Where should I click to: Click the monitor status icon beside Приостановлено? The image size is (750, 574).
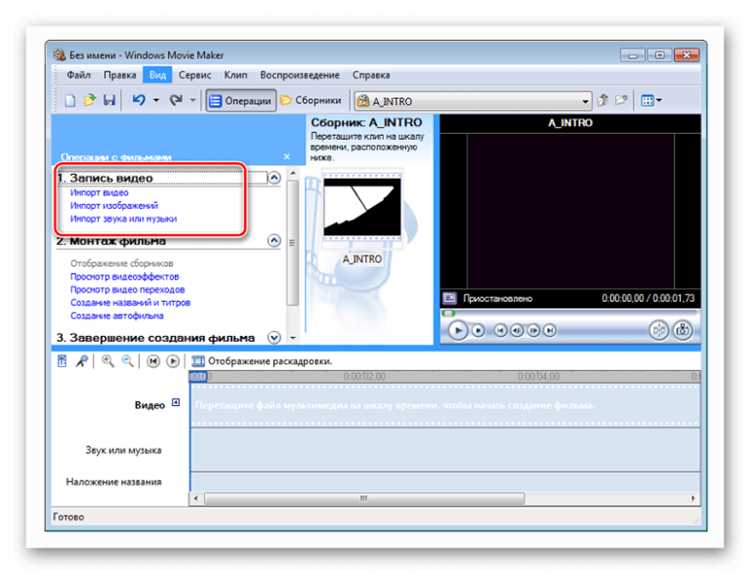(x=449, y=298)
